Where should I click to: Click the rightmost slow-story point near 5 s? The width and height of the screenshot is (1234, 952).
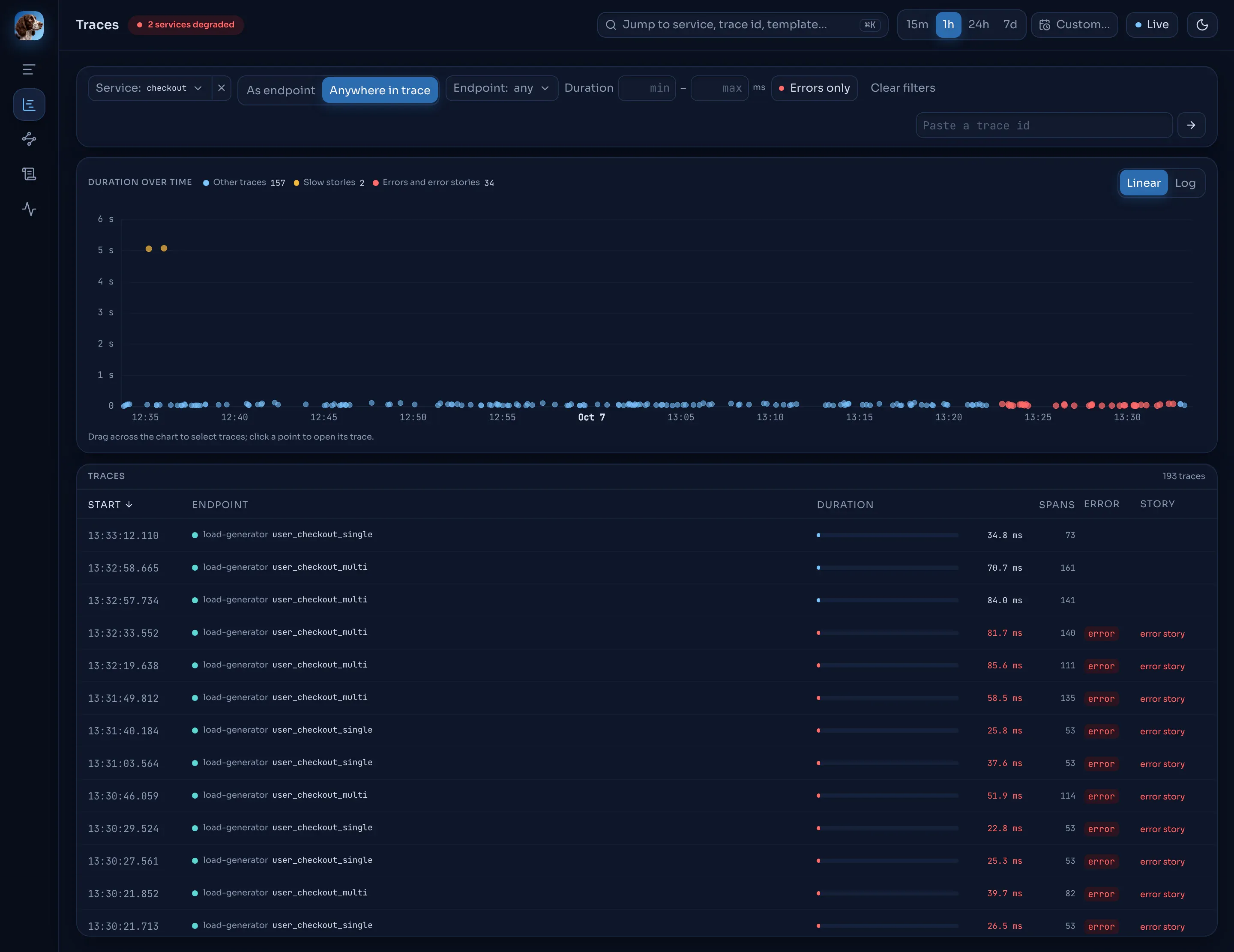(x=164, y=248)
